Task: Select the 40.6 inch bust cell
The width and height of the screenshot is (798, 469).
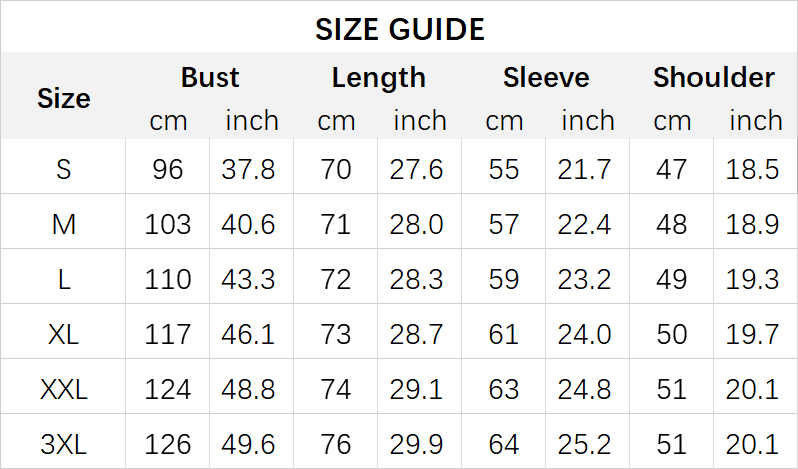Action: pos(249,224)
